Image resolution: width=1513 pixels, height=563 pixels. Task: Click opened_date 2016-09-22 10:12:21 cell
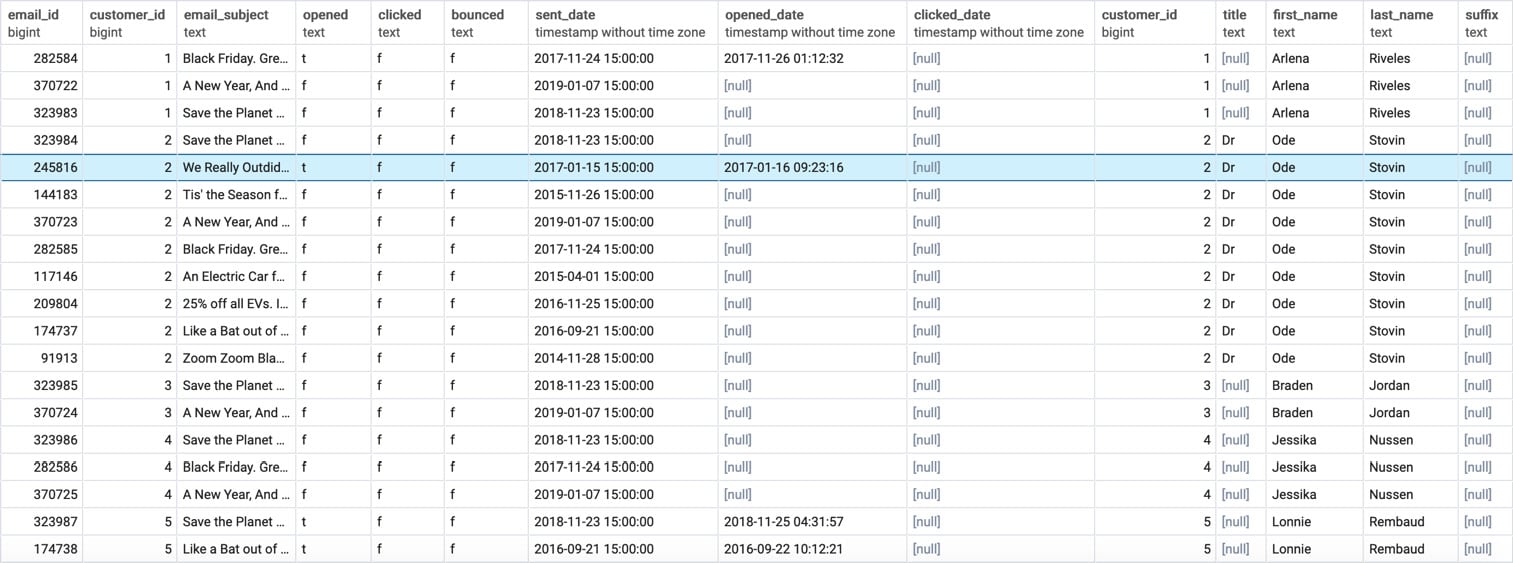[812, 549]
